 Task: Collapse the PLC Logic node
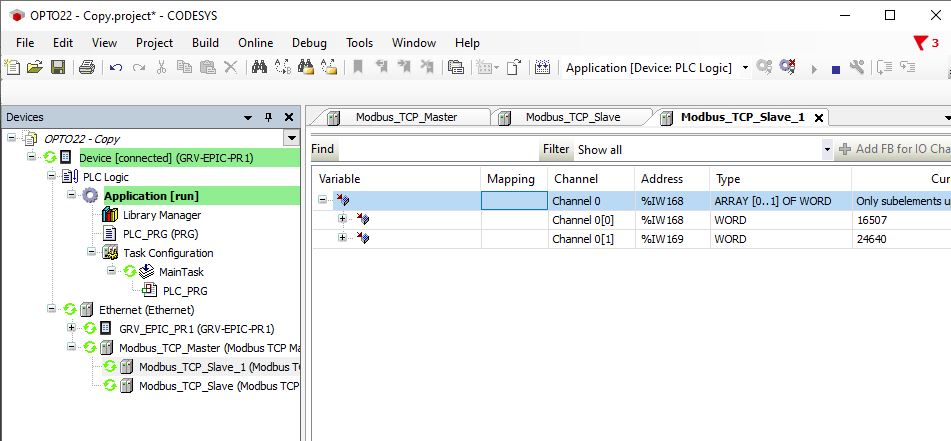point(52,177)
